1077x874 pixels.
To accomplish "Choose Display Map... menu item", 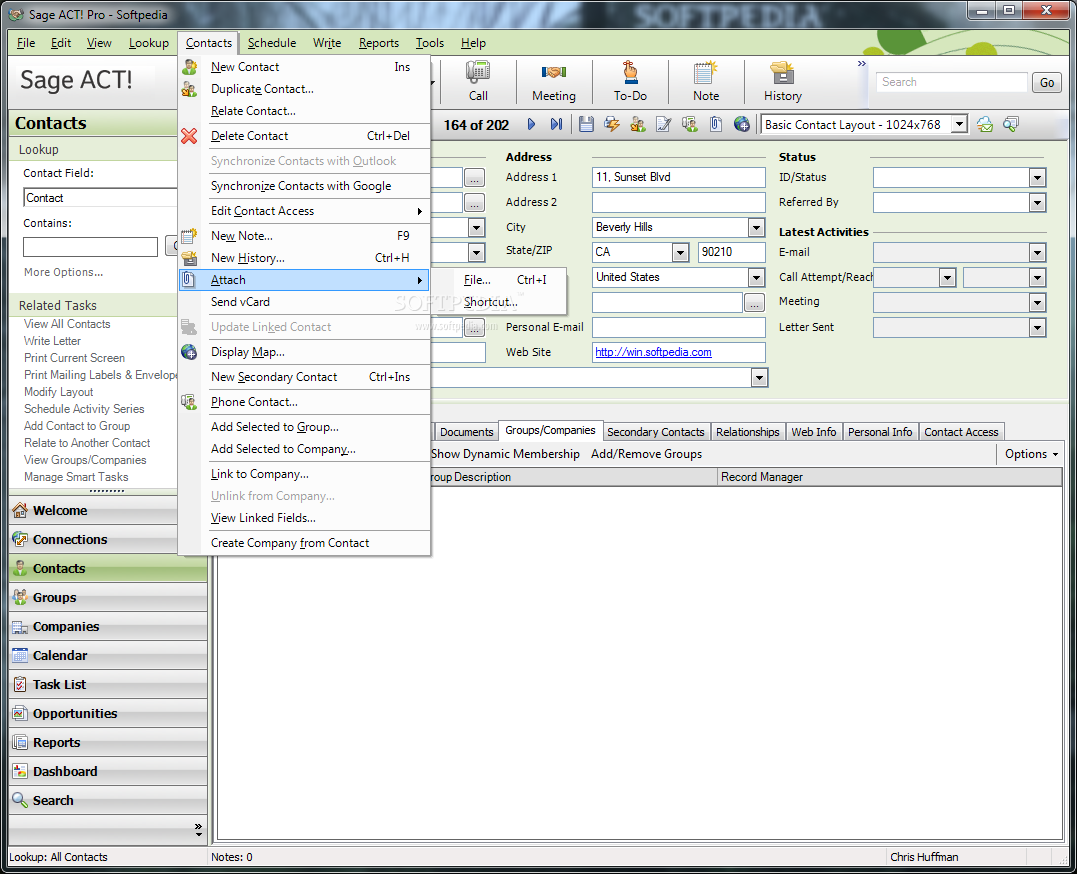I will 304,352.
